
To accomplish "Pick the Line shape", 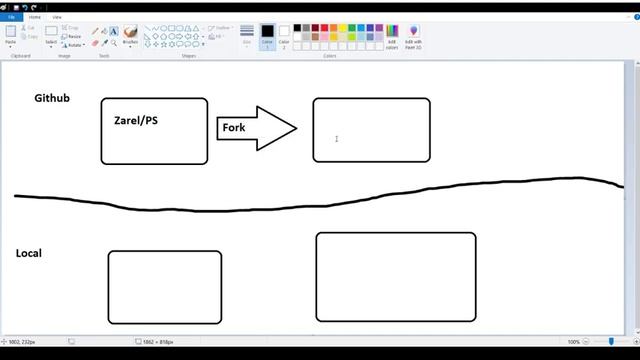I will (147, 28).
